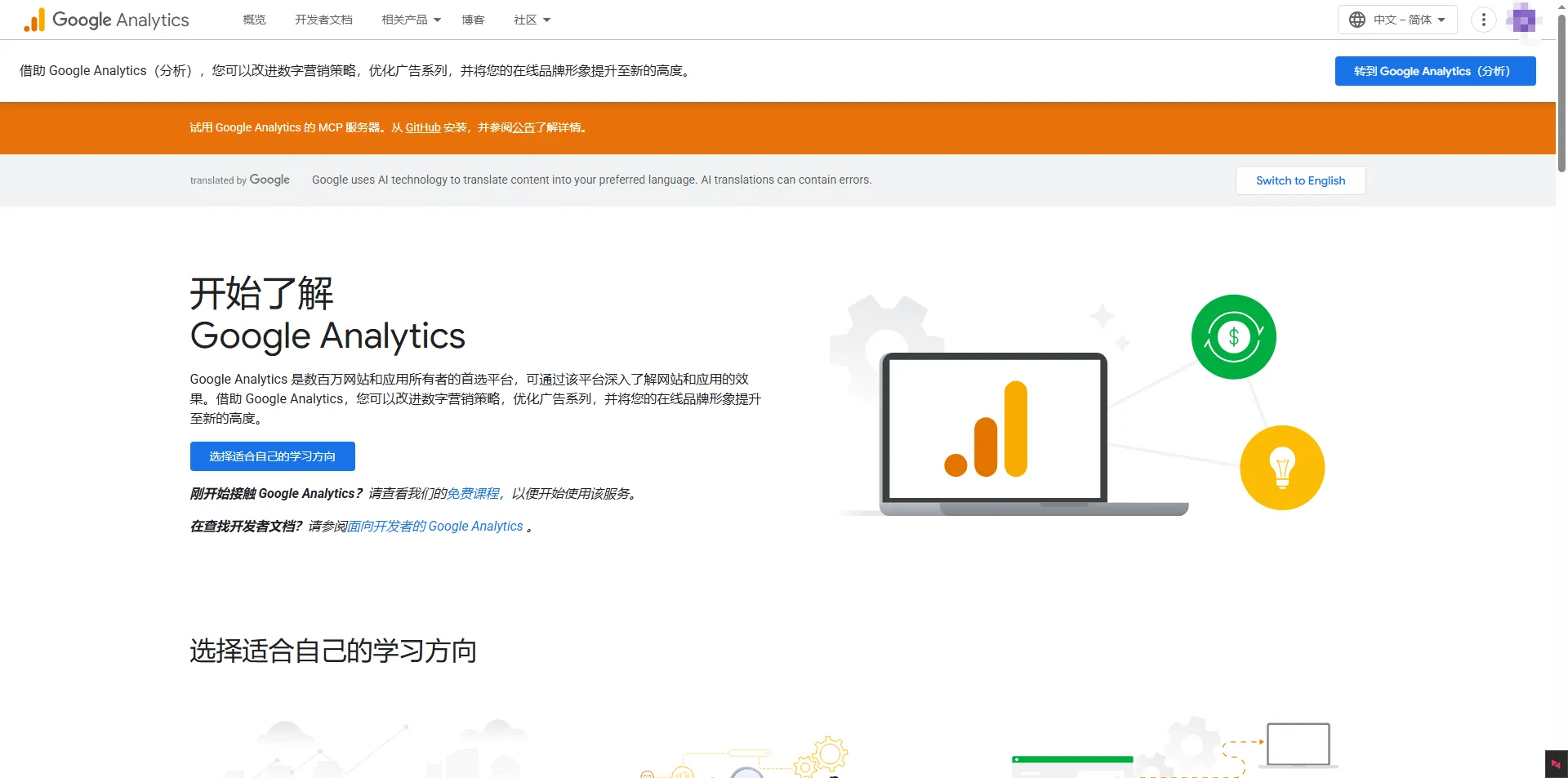Expand the 社区 dropdown menu

(x=532, y=20)
